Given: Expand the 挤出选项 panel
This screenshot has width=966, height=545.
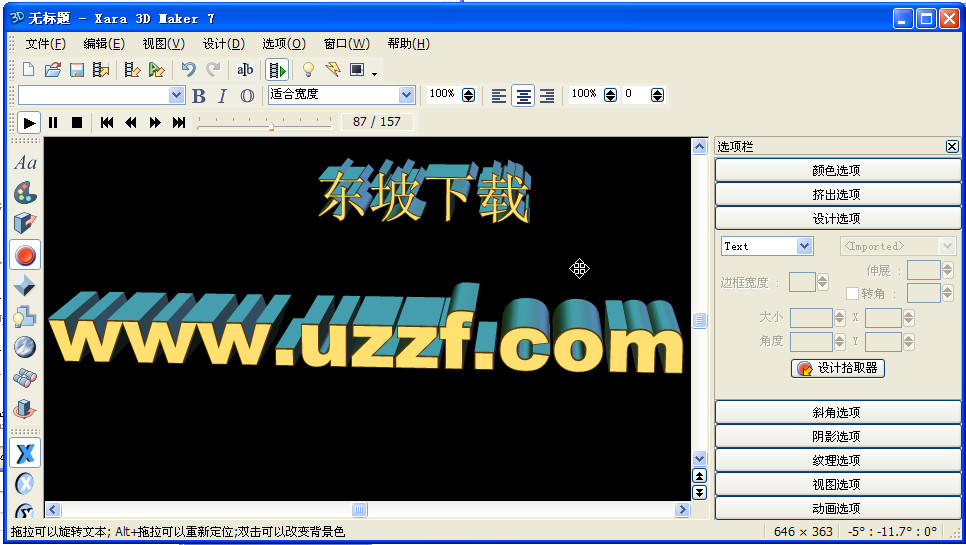Looking at the screenshot, I should click(837, 195).
